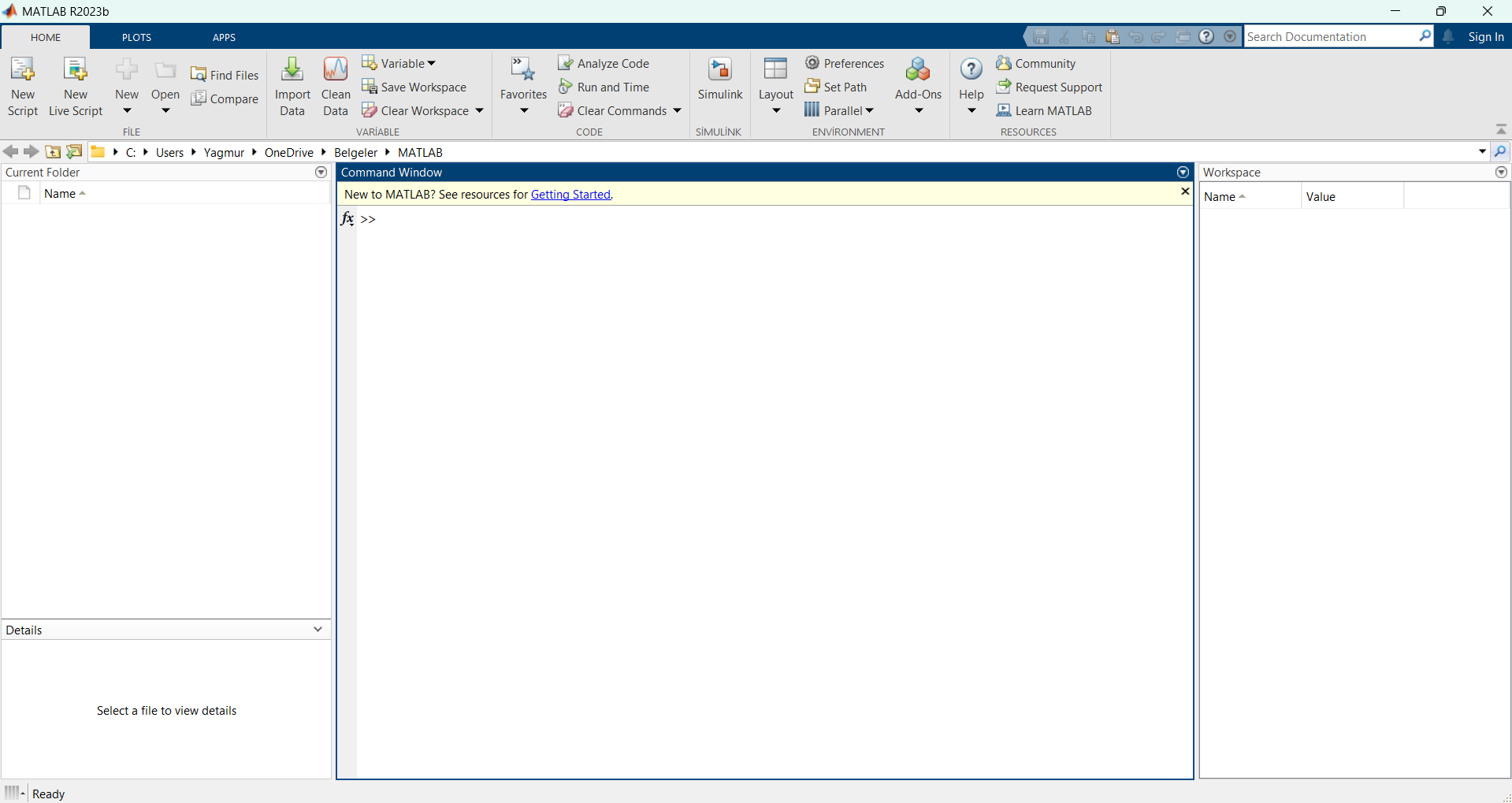
Task: Go back to previous folder
Action: [x=10, y=152]
